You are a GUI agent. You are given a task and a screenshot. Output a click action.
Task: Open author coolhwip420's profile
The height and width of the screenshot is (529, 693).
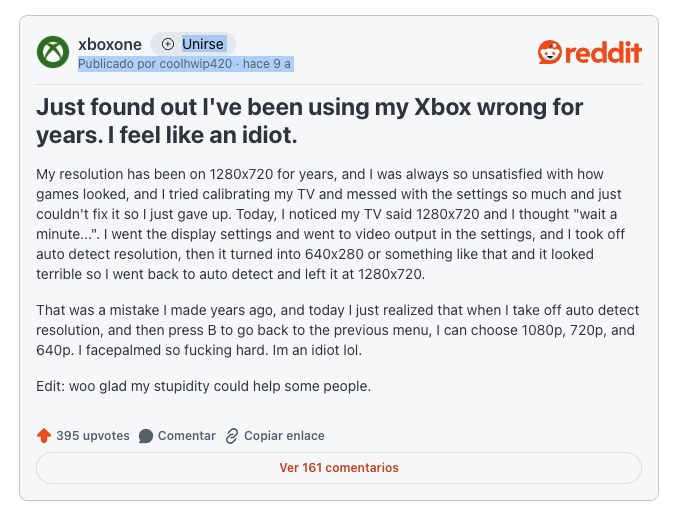pos(196,63)
